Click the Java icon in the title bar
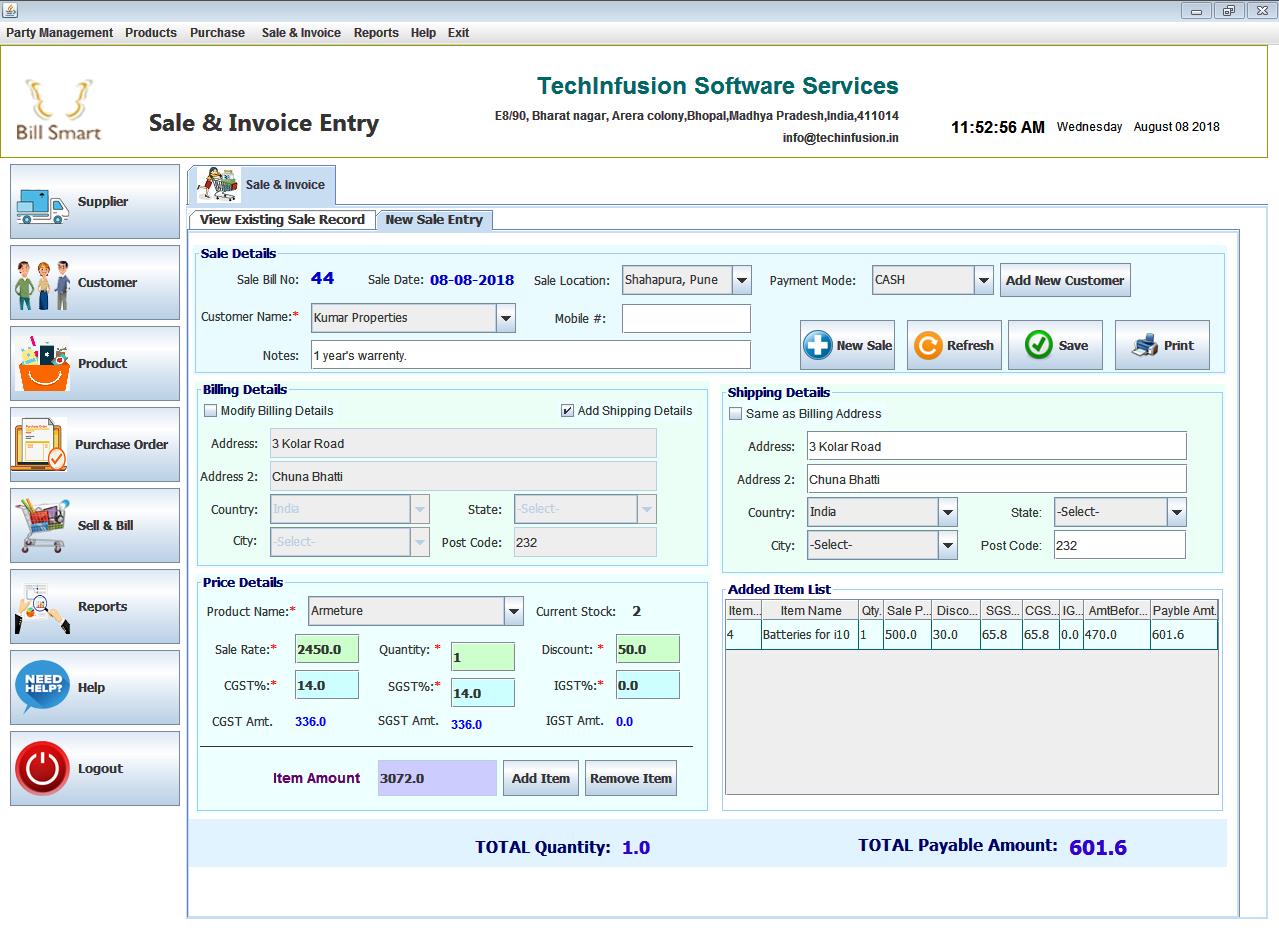The width and height of the screenshot is (1279, 944). [x=10, y=10]
